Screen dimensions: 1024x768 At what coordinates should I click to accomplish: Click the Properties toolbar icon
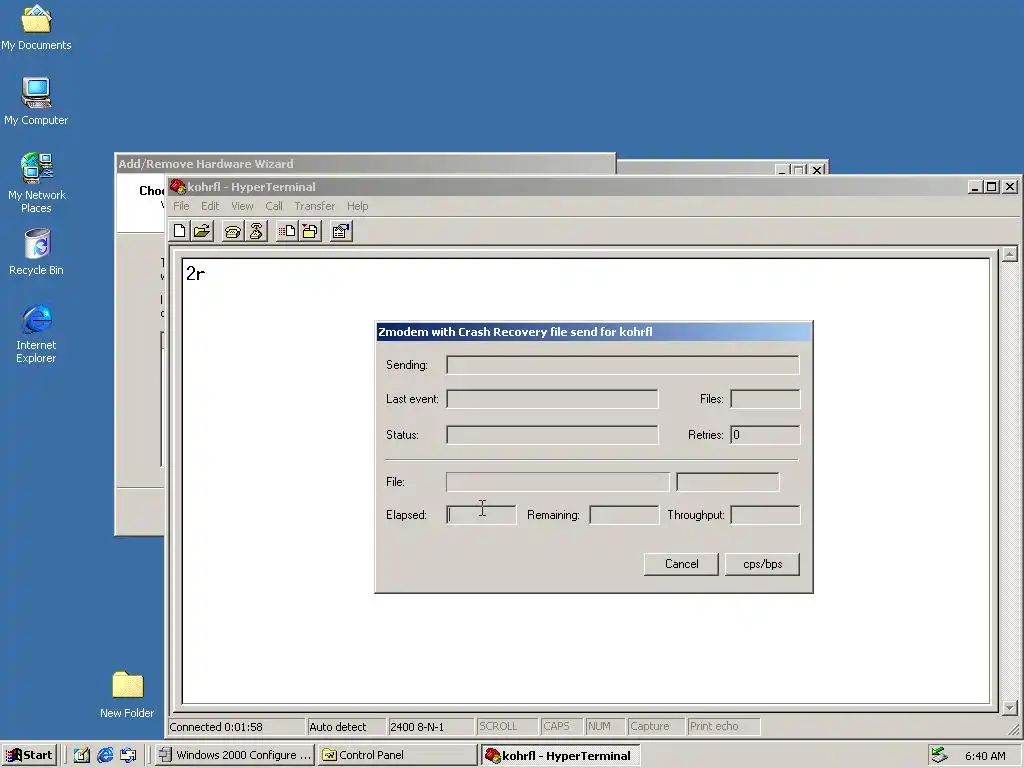point(341,231)
